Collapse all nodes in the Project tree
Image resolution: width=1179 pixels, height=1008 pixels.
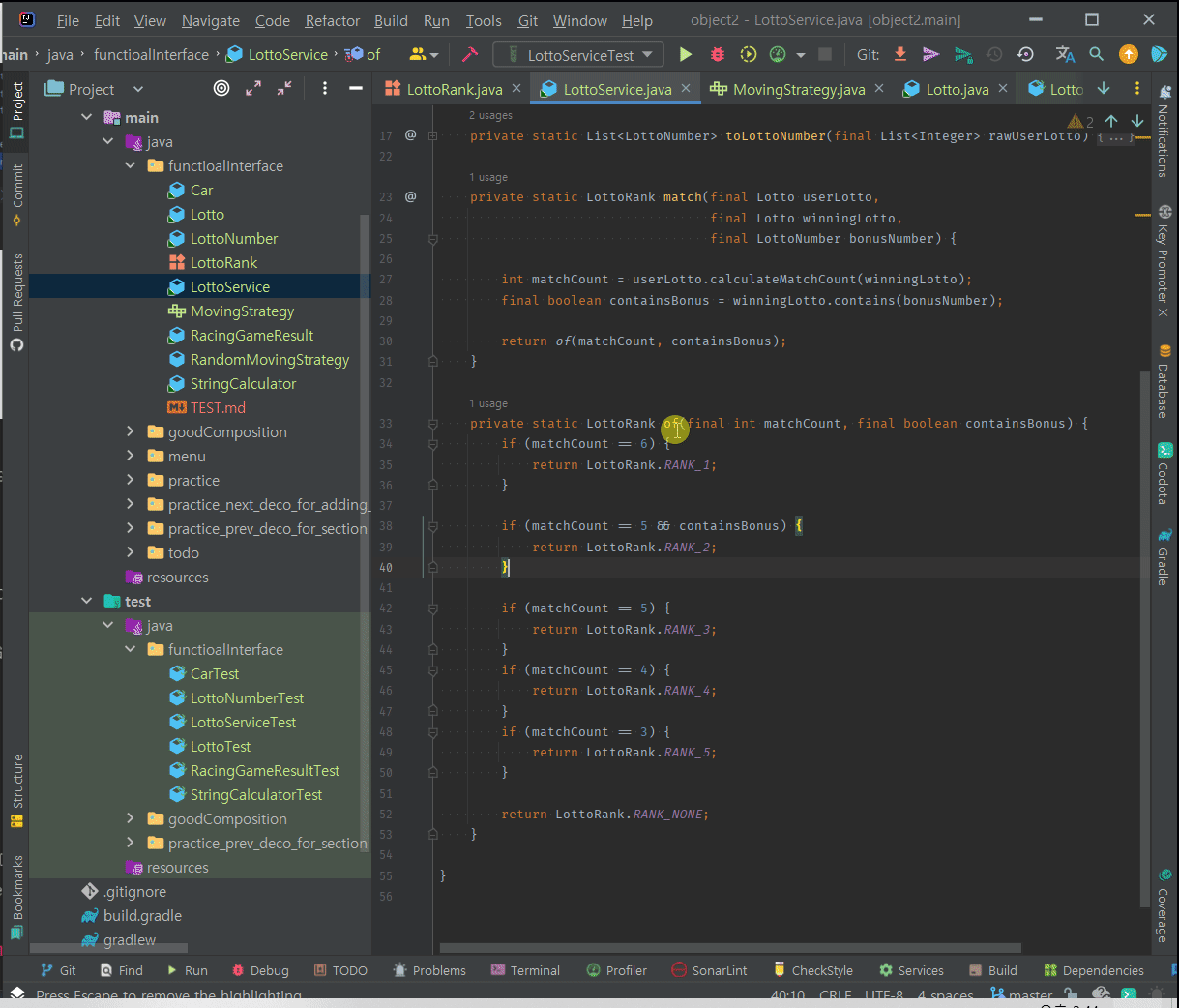(x=284, y=89)
